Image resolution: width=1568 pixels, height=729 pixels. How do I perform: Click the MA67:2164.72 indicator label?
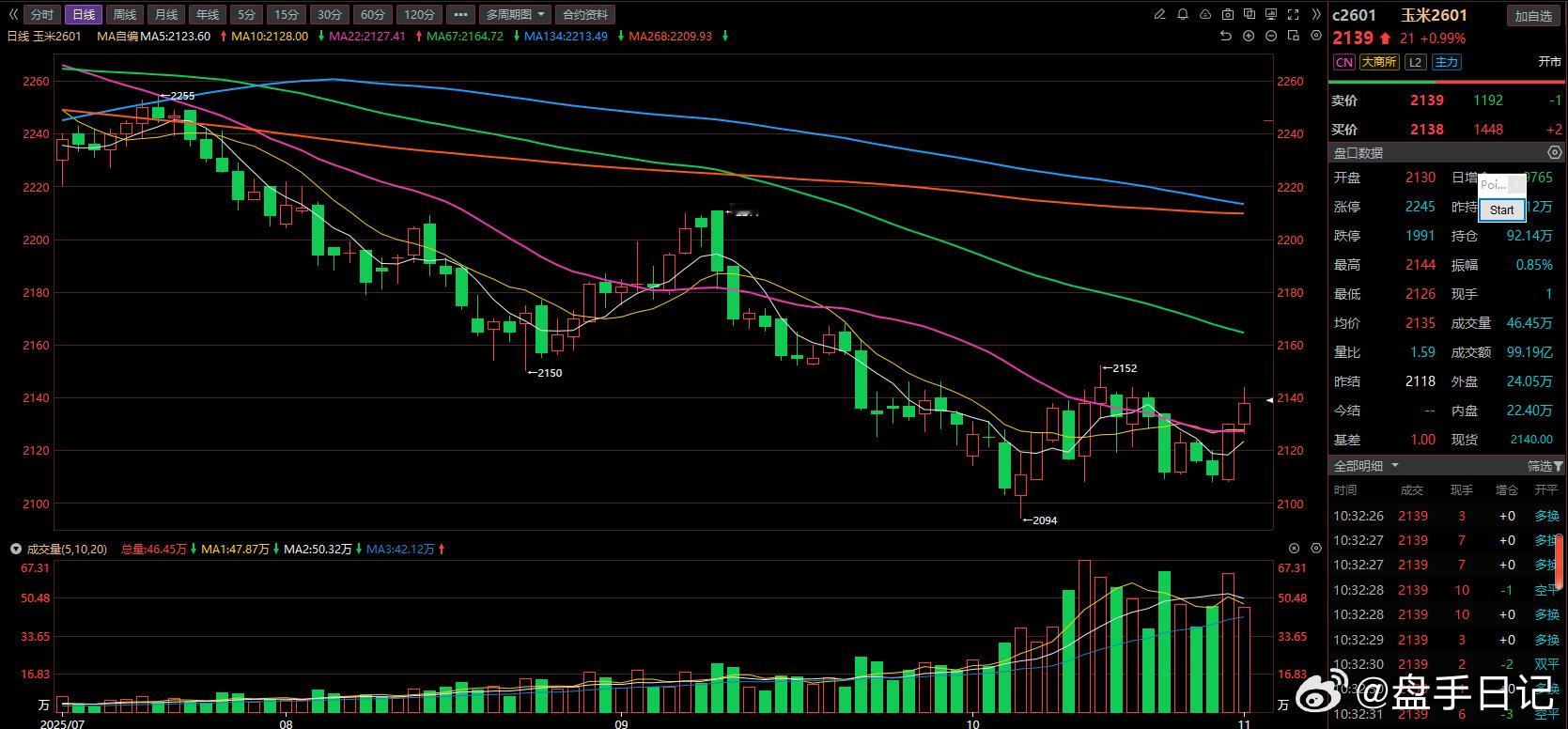click(x=465, y=37)
